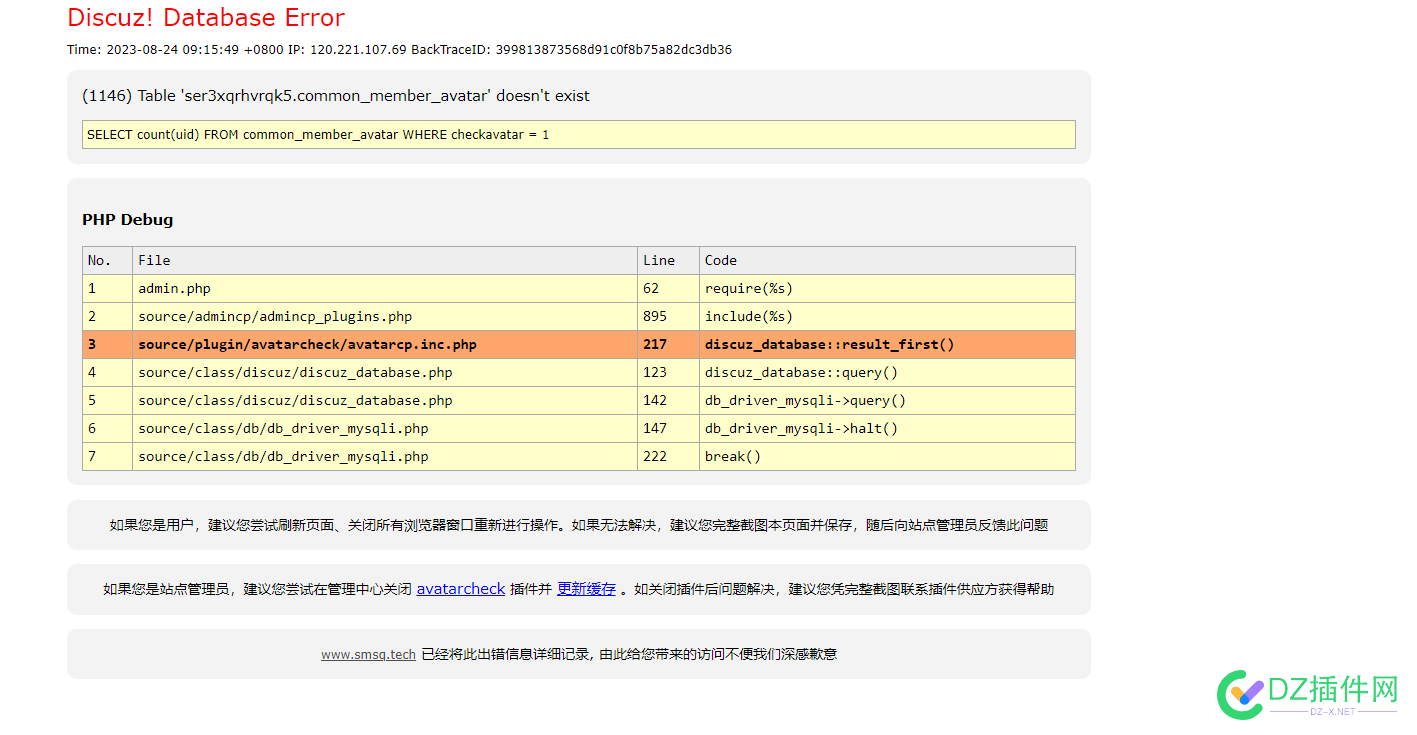1417x735 pixels.
Task: Select db_driver_mysqli.php cell in row 6
Action: [385, 428]
